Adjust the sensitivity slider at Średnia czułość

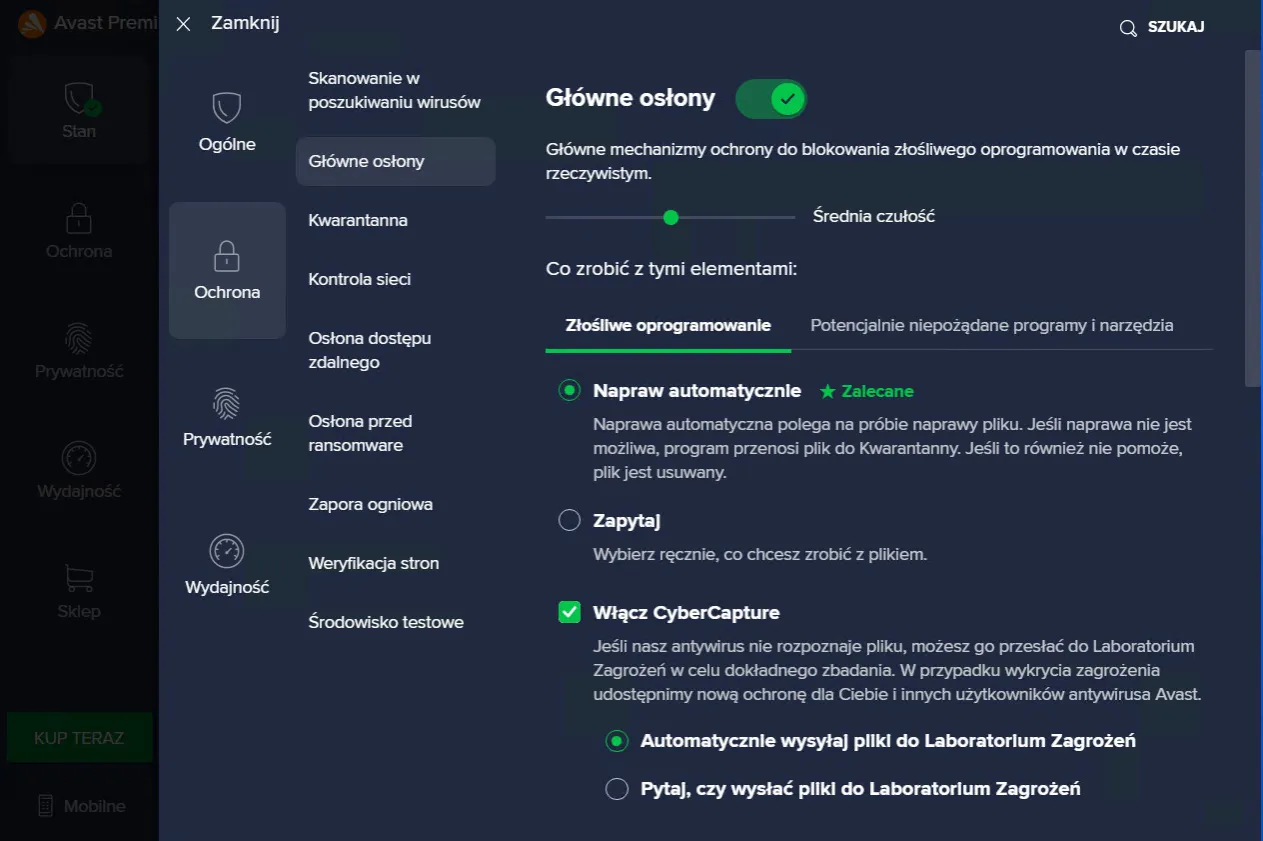point(670,217)
